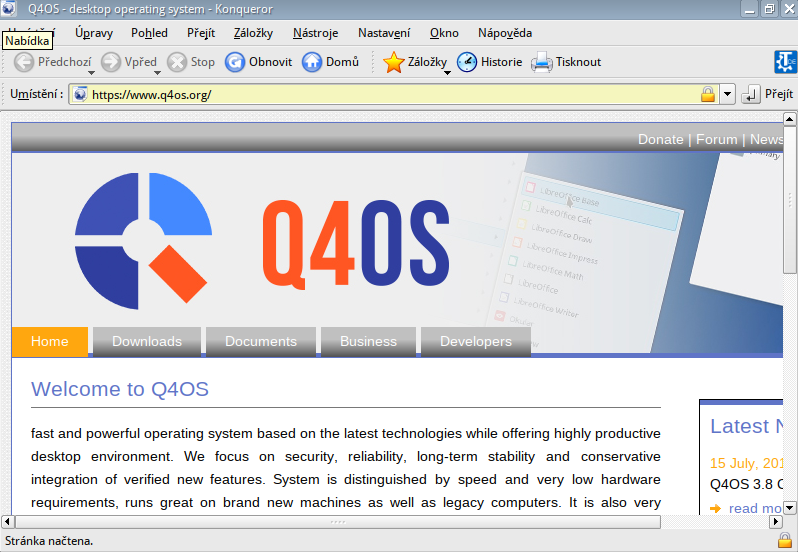Open the Developers page tab
This screenshot has height=552, width=798.
[476, 341]
